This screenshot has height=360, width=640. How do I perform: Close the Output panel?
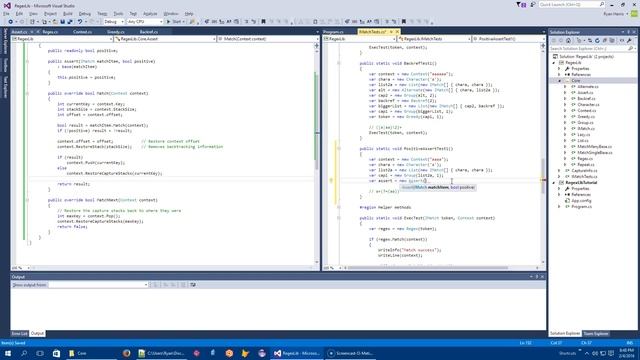(x=542, y=277)
